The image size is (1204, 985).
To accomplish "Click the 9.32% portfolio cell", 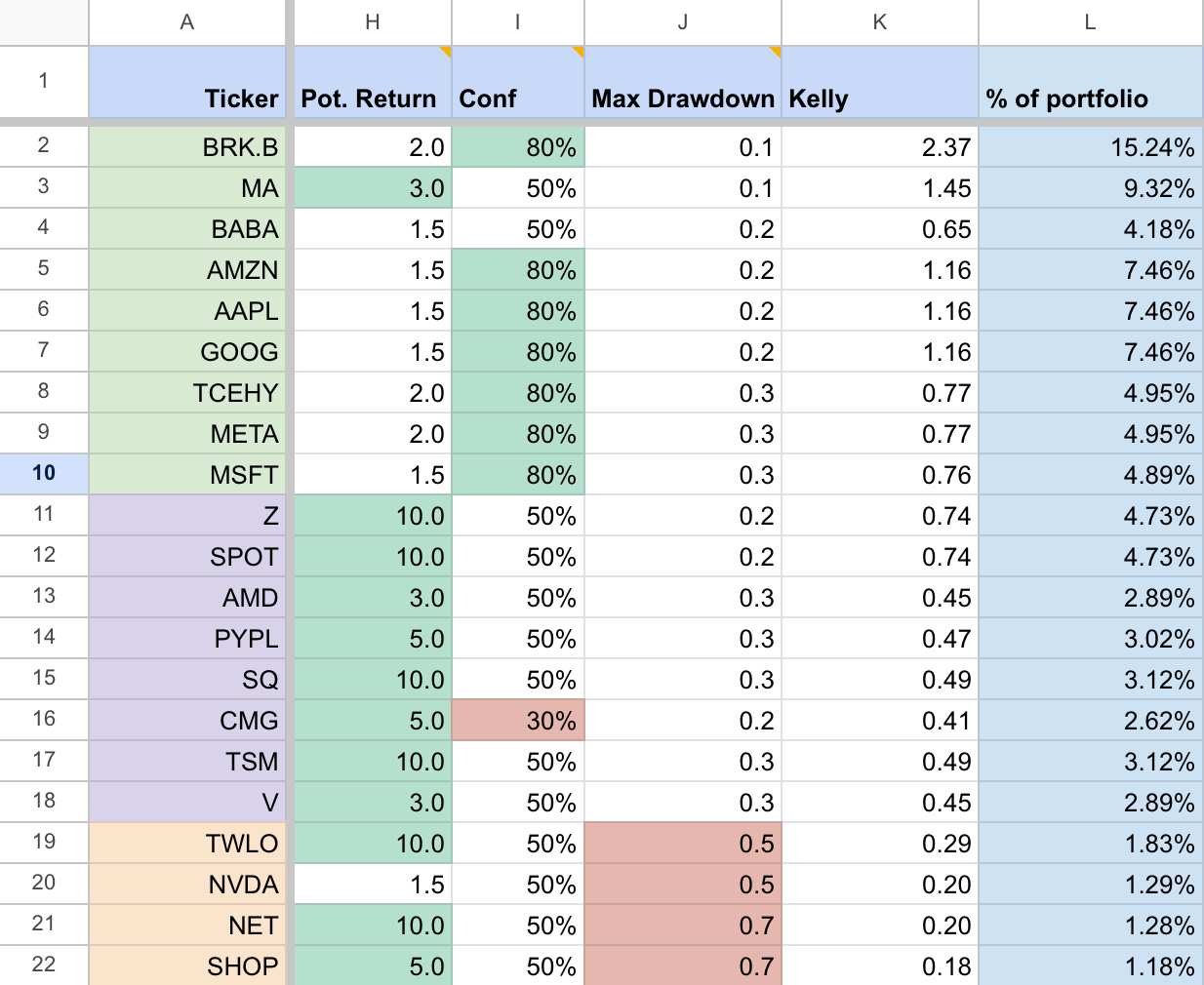I will point(1091,188).
